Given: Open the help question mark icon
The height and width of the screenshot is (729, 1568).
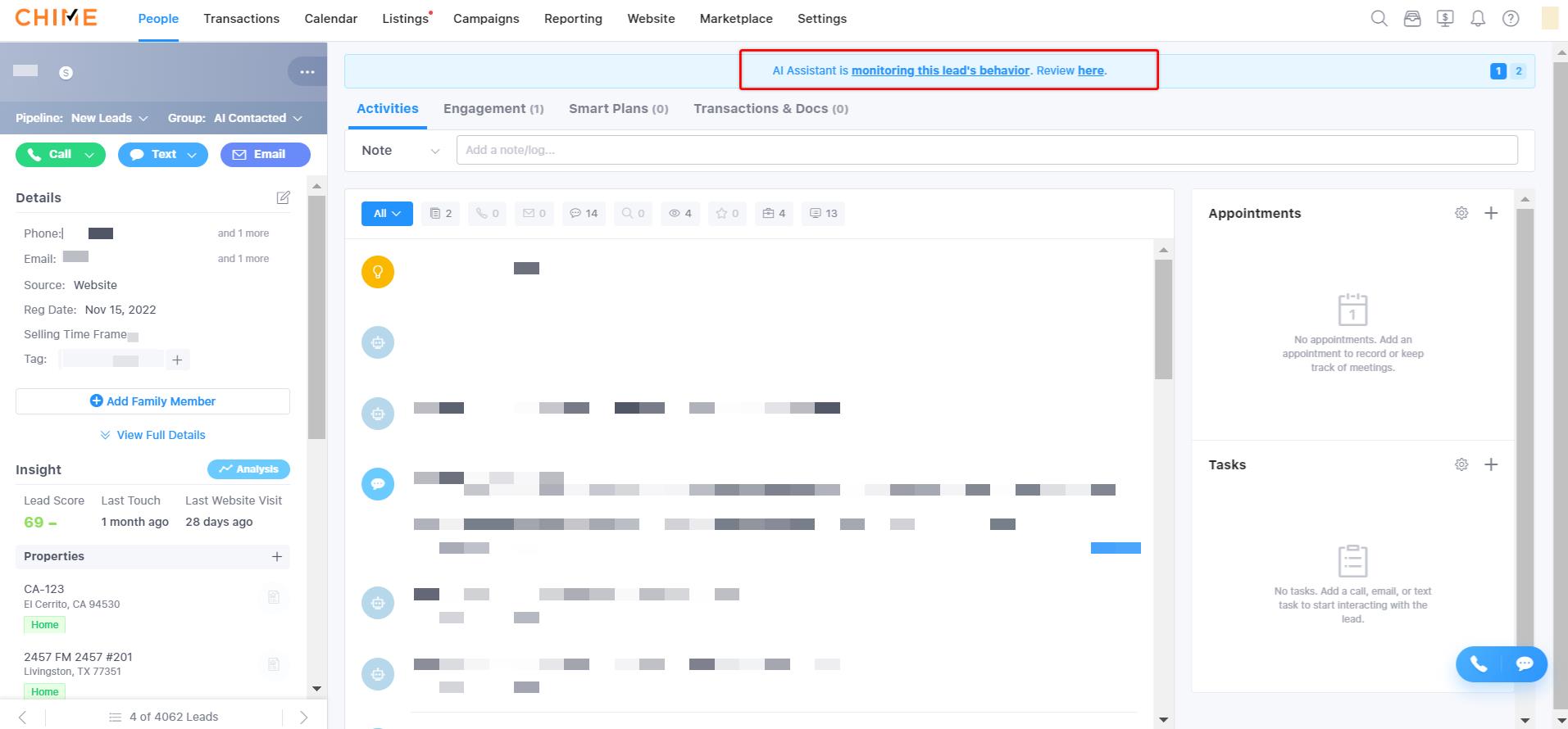Looking at the screenshot, I should click(1511, 18).
